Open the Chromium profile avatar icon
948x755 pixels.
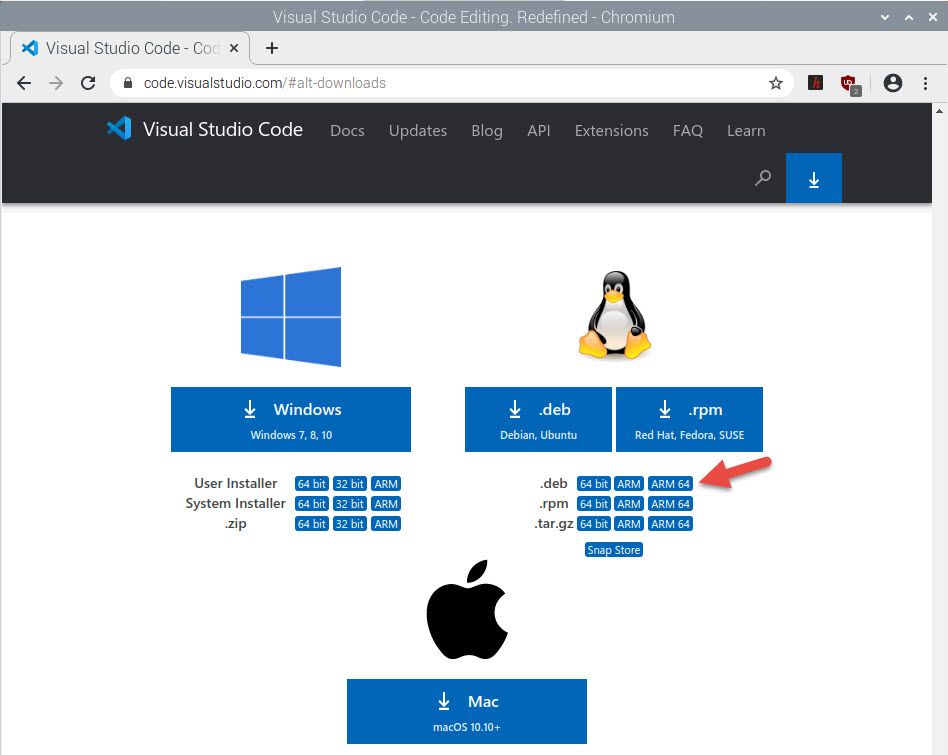(892, 83)
